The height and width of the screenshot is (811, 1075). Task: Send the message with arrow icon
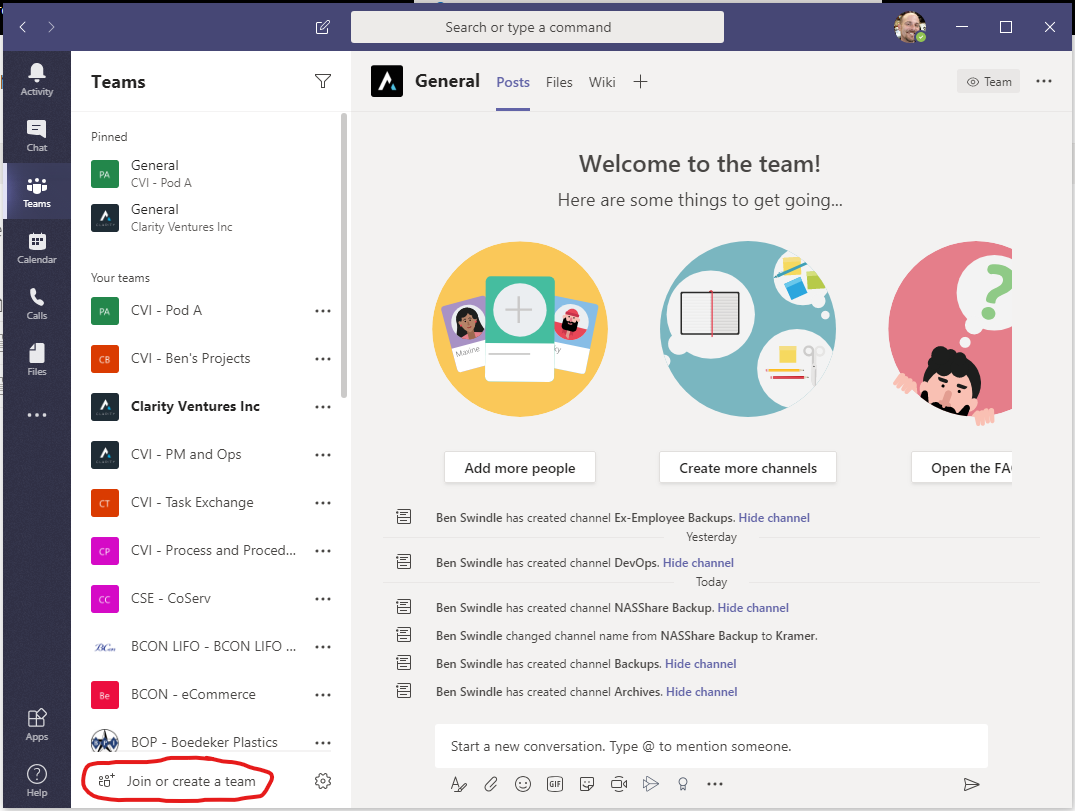click(x=971, y=784)
